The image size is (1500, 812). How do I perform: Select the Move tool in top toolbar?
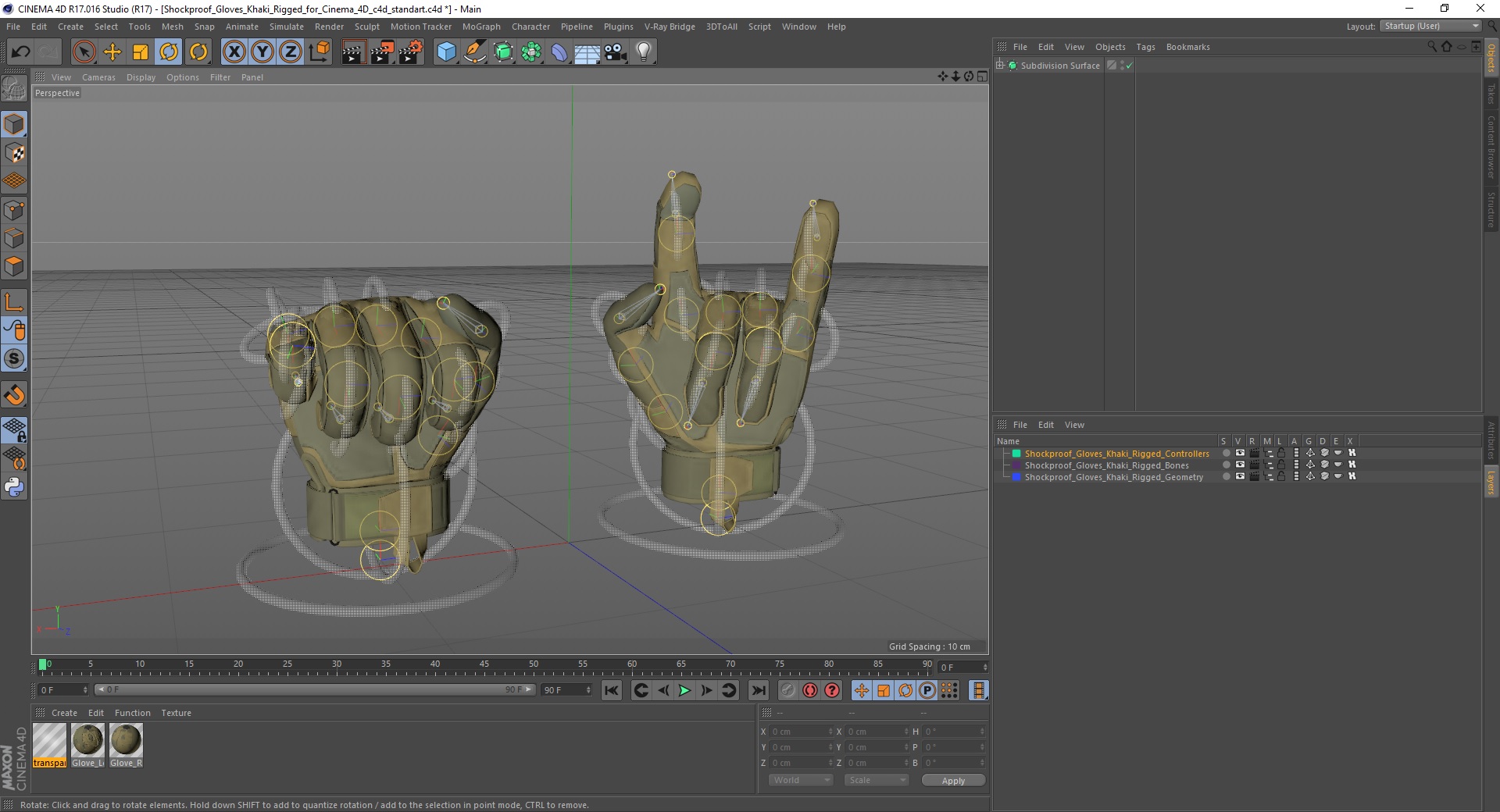click(x=112, y=52)
